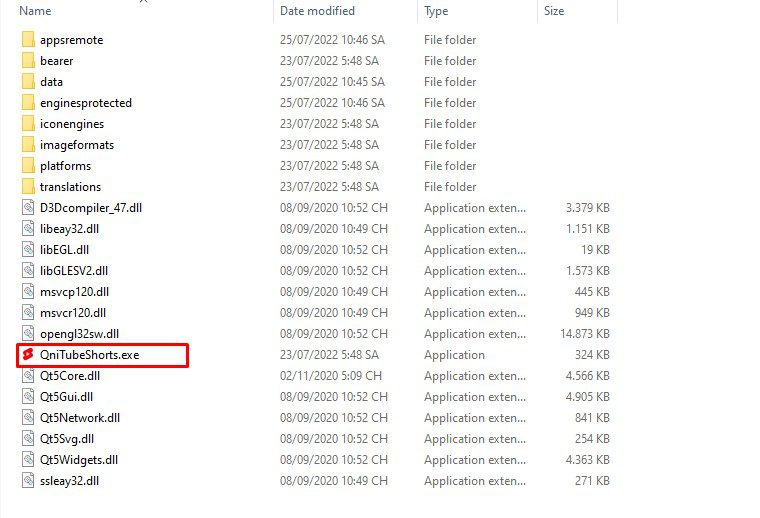The height and width of the screenshot is (518, 760).
Task: Select the ssleay32.dll file name
Action: [x=69, y=481]
